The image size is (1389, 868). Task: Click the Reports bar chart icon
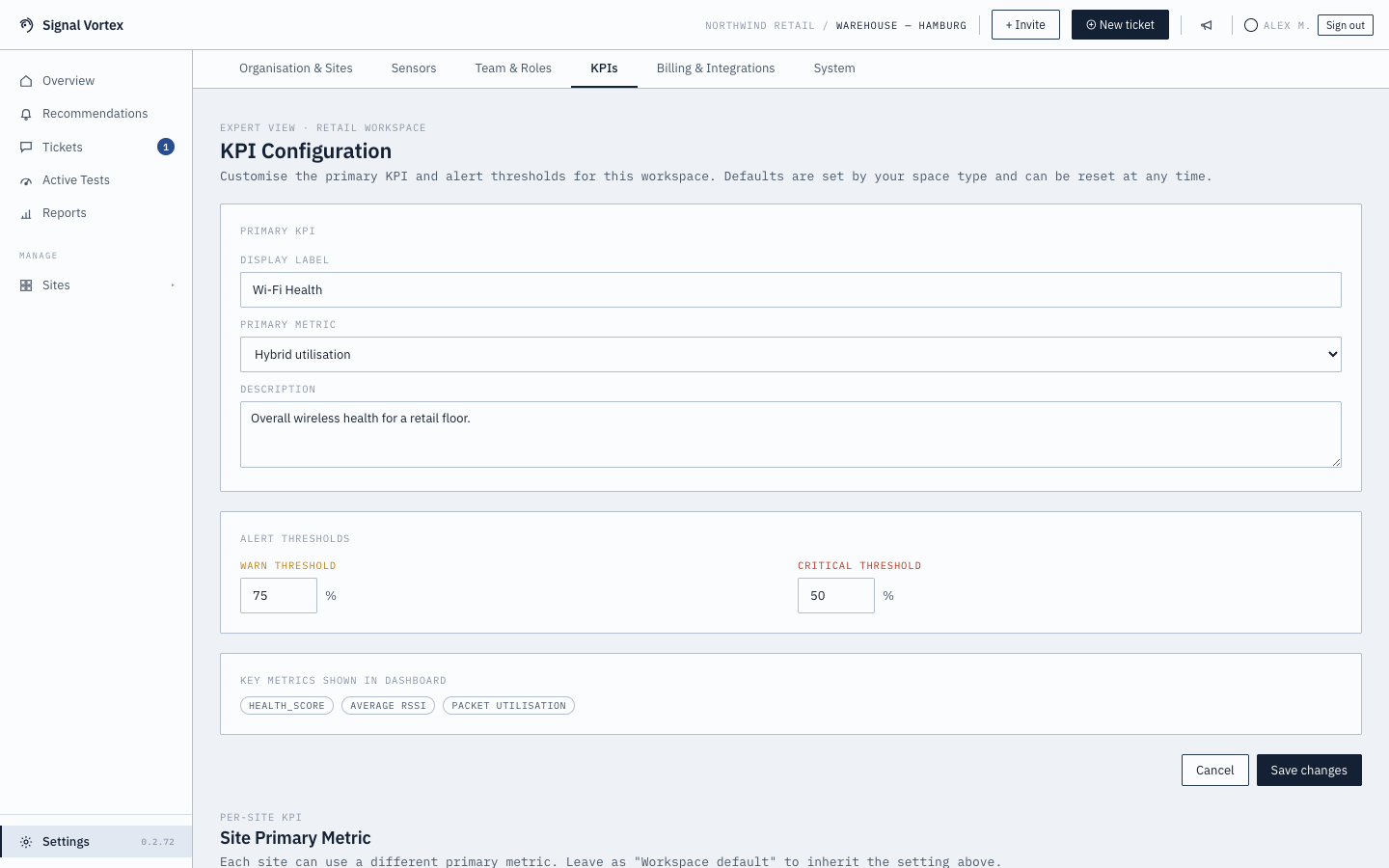coord(26,213)
